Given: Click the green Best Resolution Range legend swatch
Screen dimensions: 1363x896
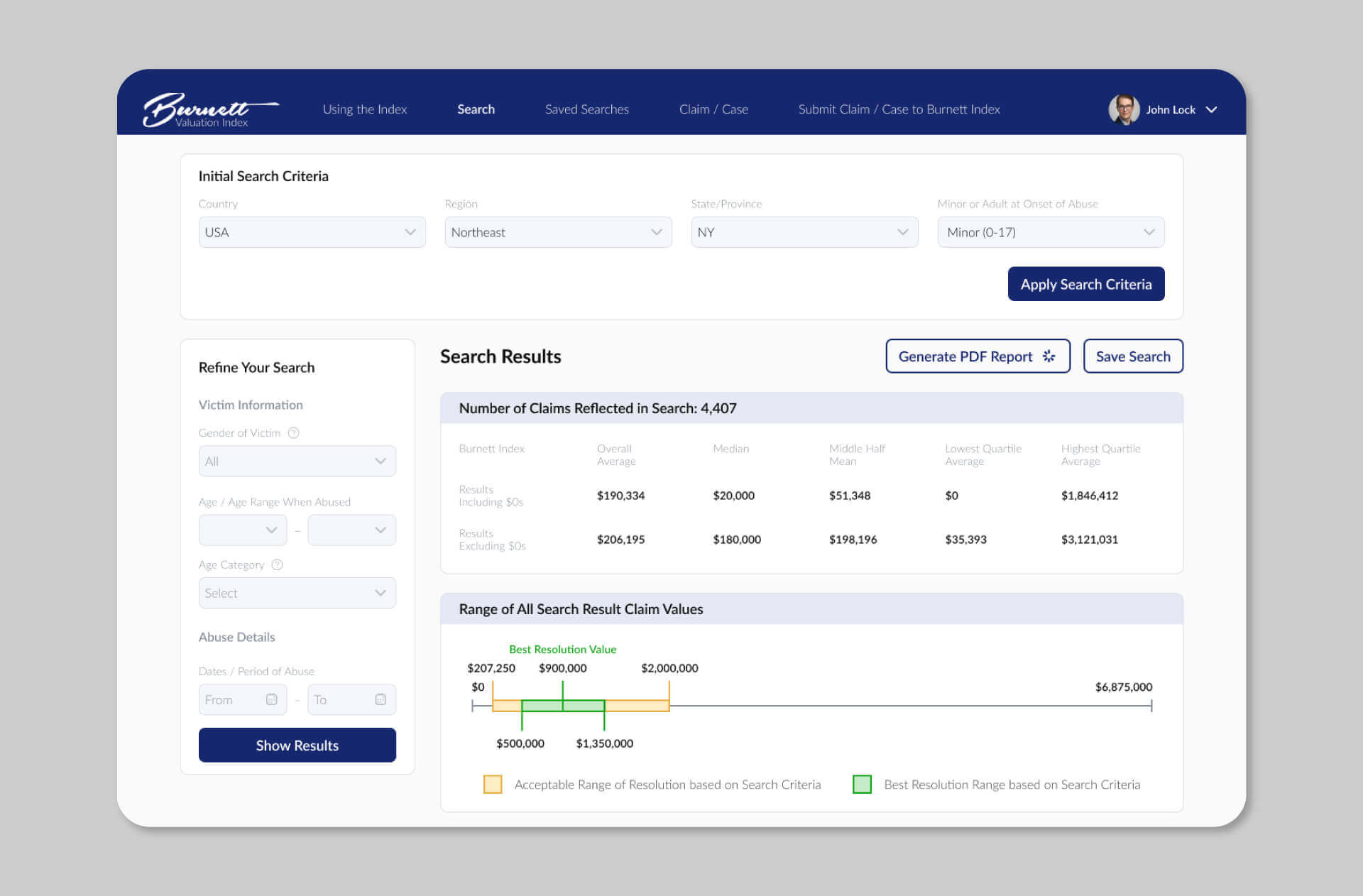Looking at the screenshot, I should tap(862, 785).
